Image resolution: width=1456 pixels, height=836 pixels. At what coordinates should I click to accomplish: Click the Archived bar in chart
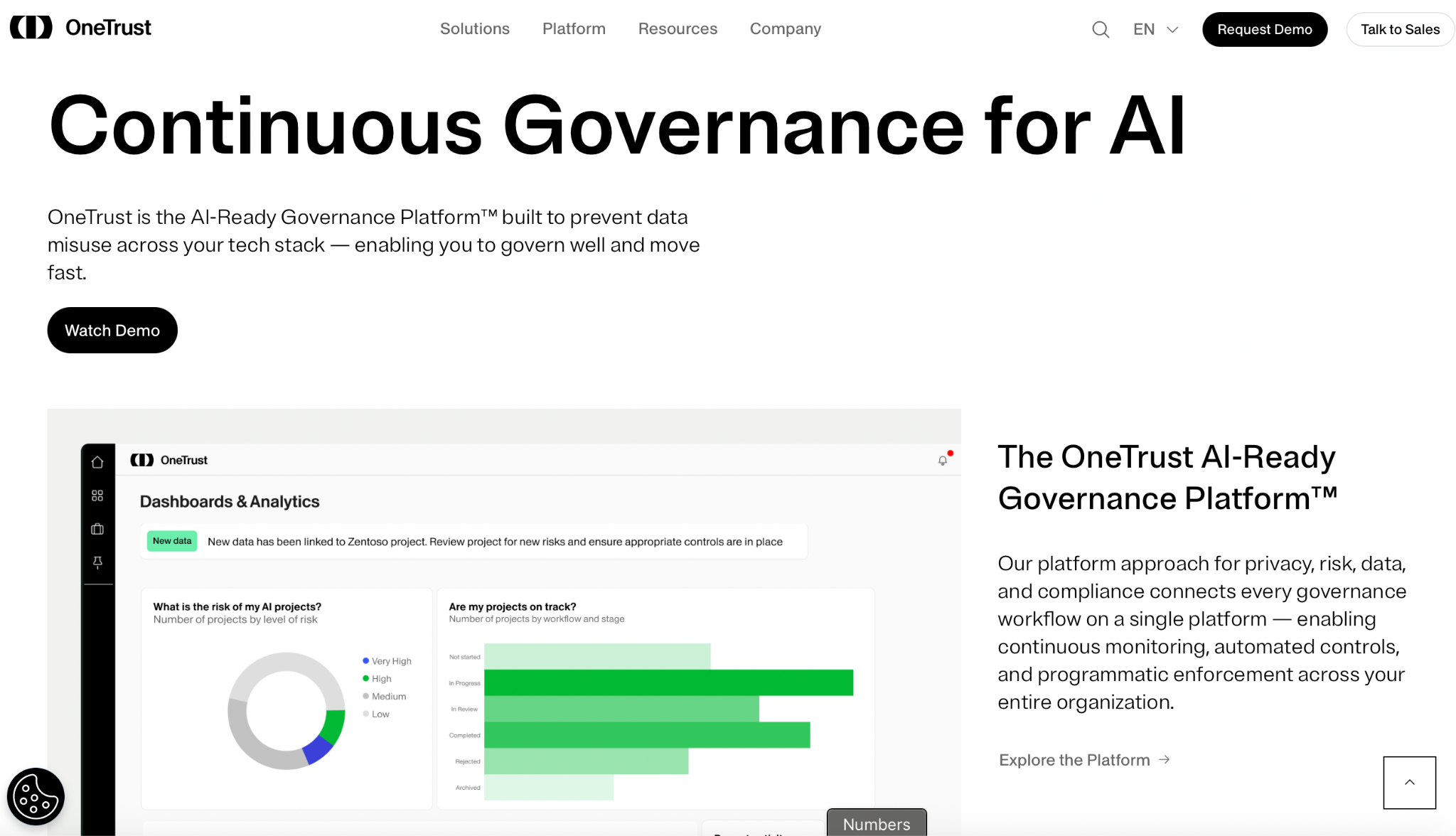click(549, 788)
